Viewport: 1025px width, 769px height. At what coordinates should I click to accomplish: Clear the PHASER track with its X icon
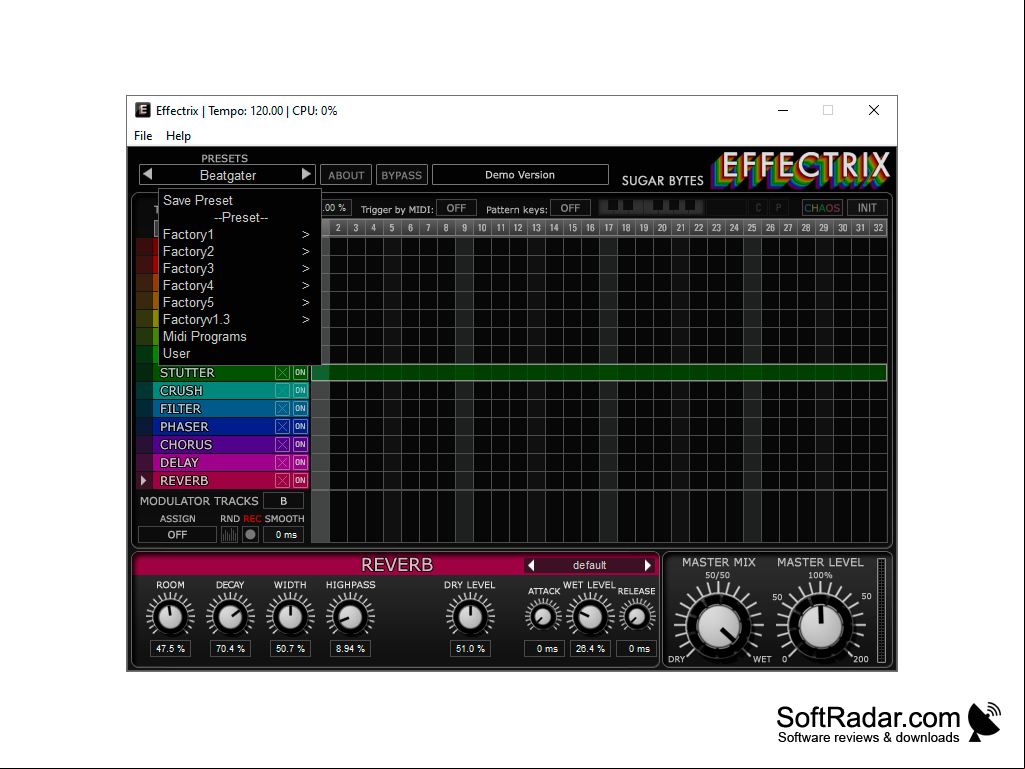pos(282,426)
